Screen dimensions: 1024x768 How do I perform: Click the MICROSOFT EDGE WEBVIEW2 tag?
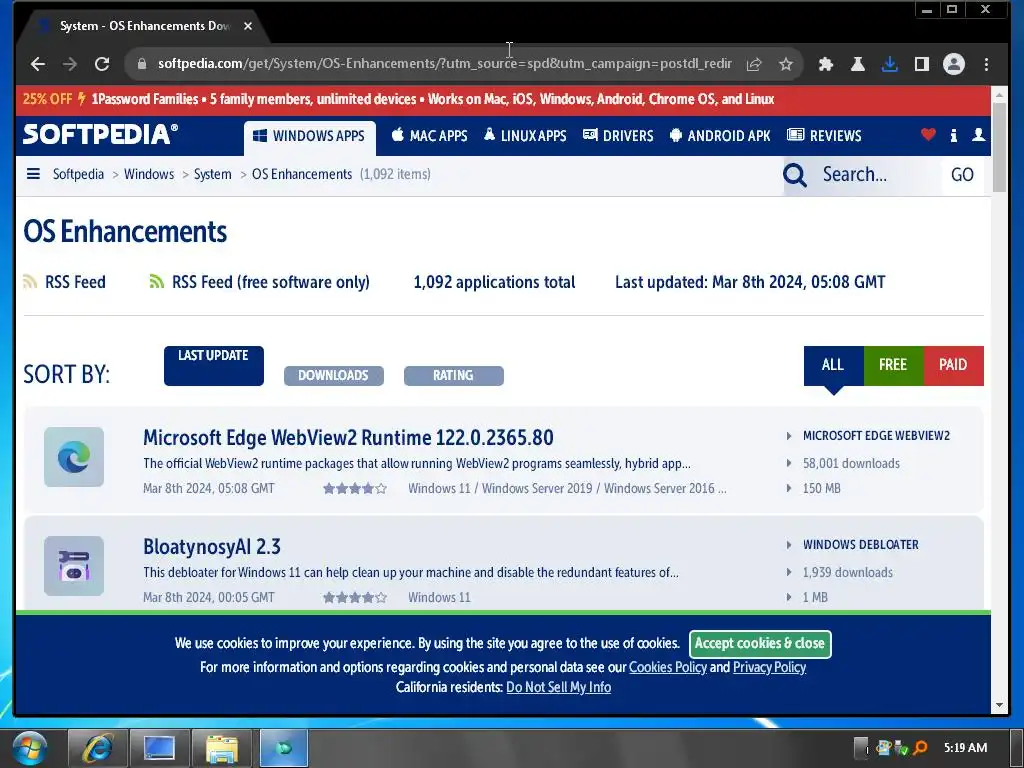point(876,436)
